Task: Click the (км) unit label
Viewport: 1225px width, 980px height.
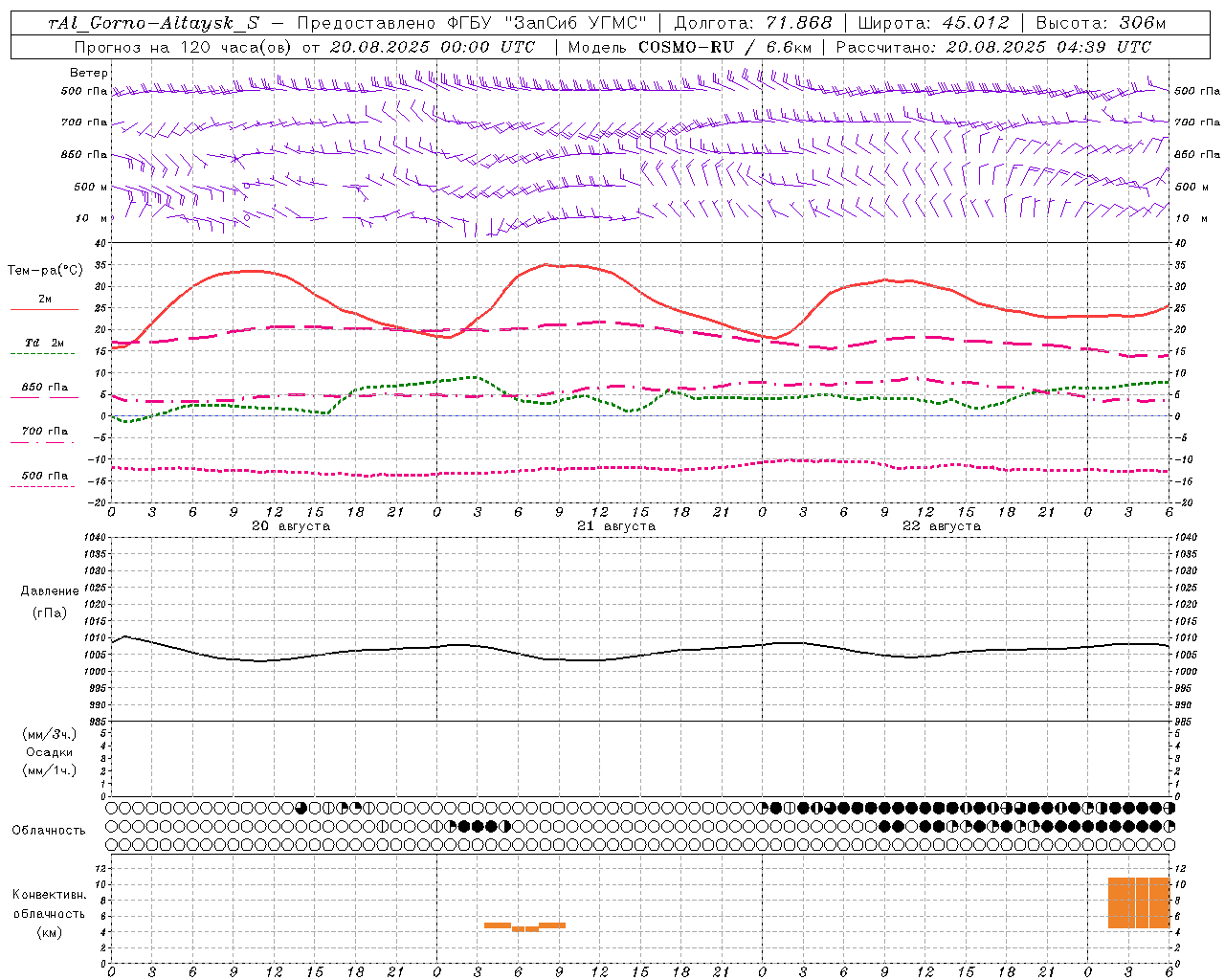Action: [50, 932]
